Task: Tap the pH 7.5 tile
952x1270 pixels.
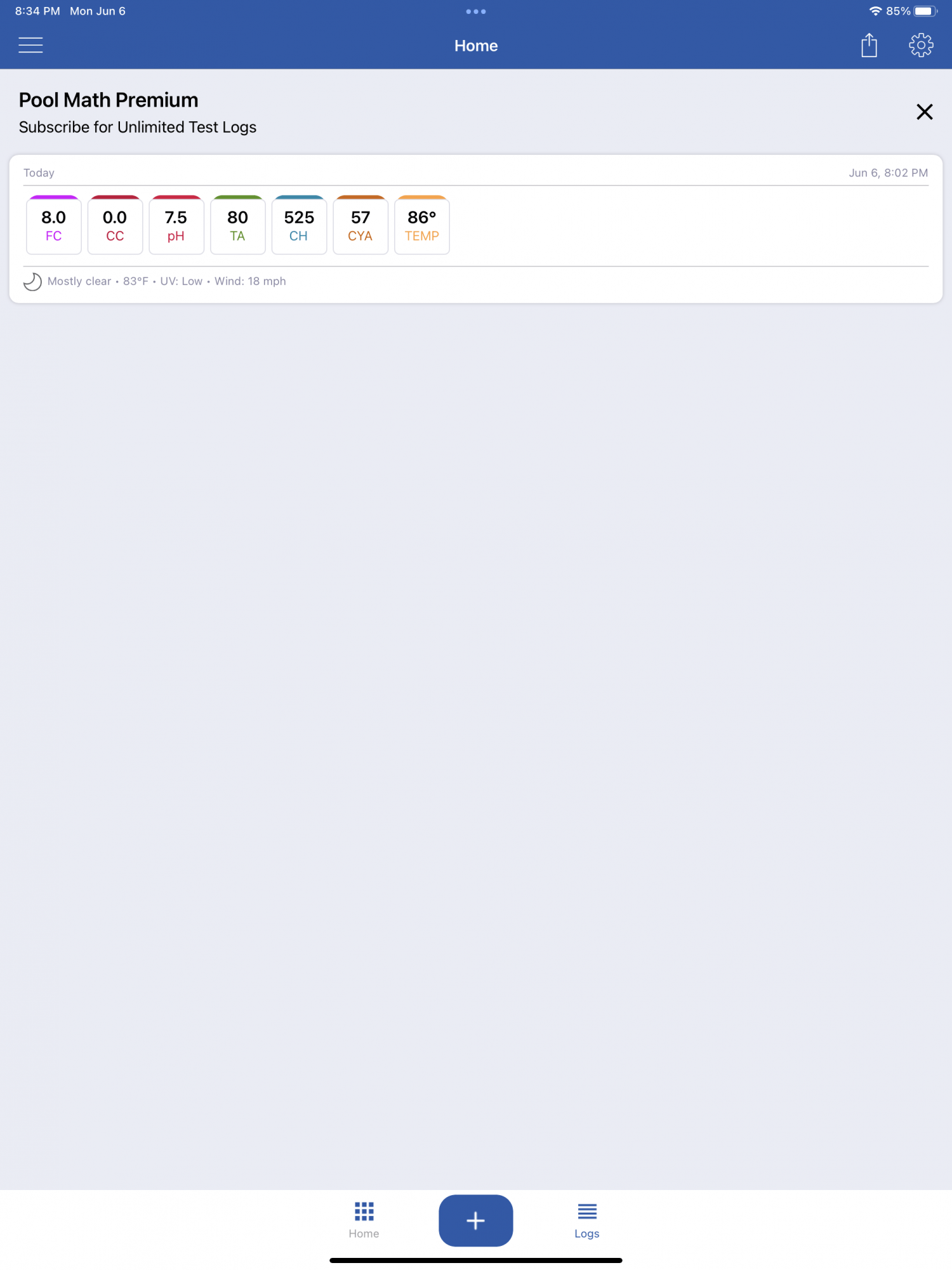Action: [x=176, y=225]
